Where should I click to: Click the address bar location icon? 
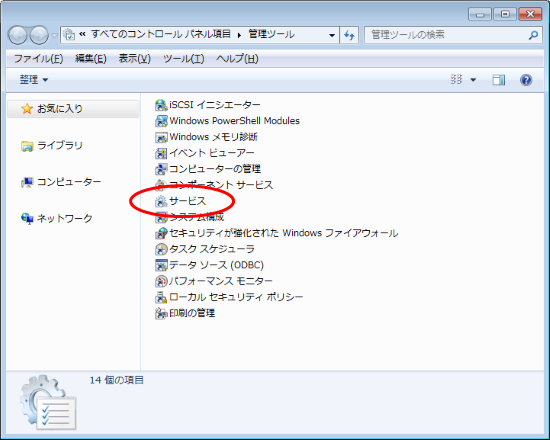[69, 35]
